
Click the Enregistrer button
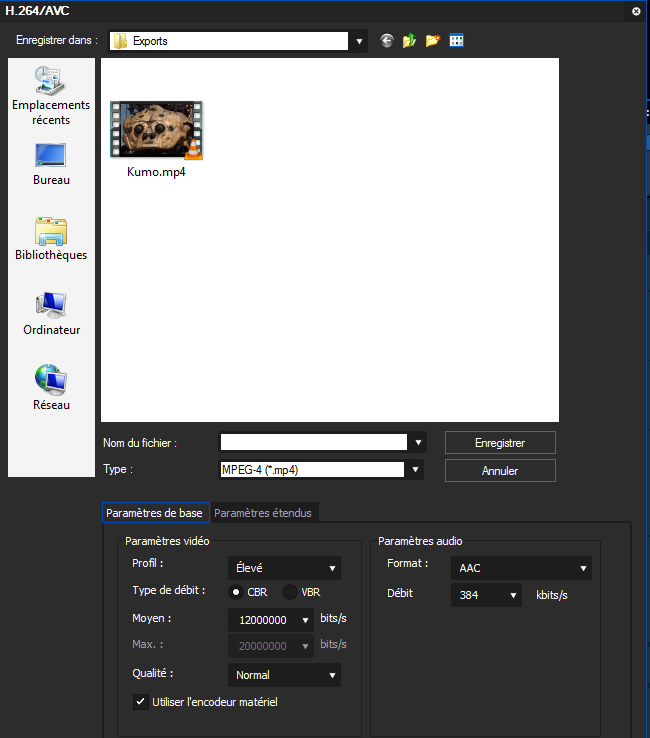[x=500, y=443]
